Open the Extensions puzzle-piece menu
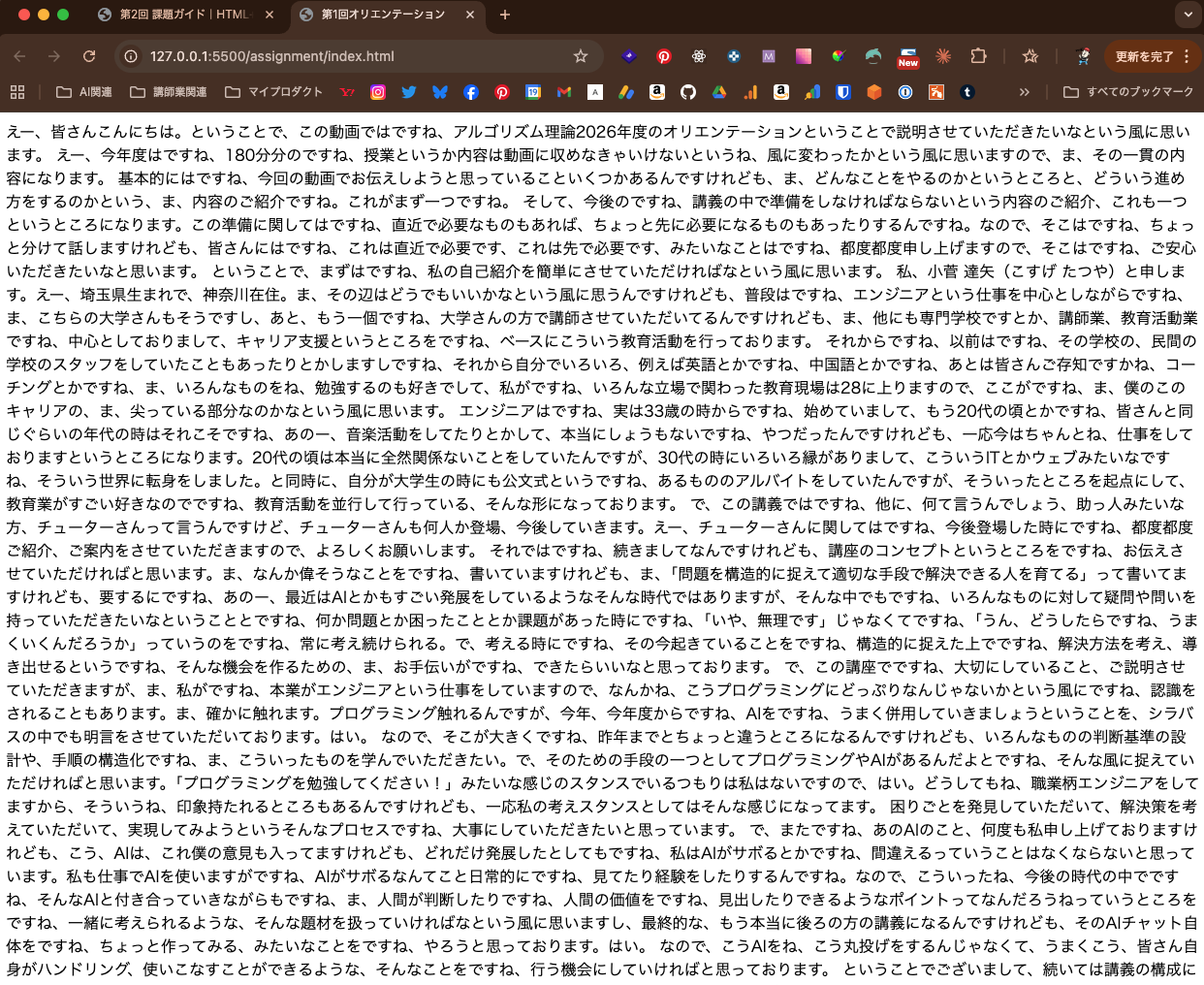The height and width of the screenshot is (985, 1204). (x=979, y=56)
